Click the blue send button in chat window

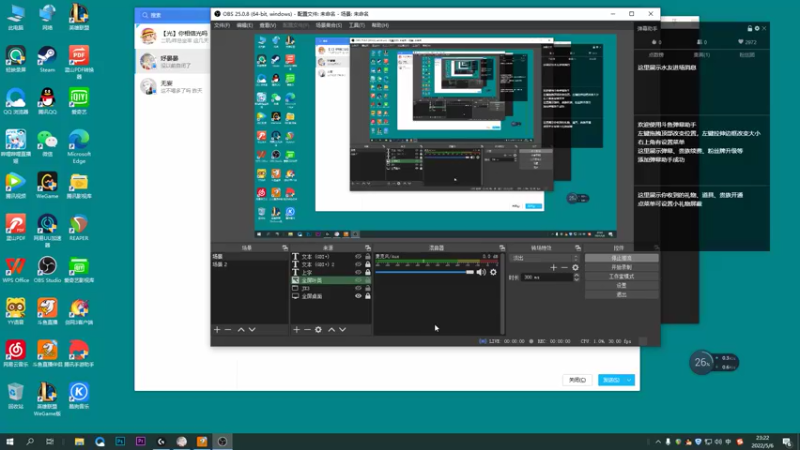[x=611, y=380]
